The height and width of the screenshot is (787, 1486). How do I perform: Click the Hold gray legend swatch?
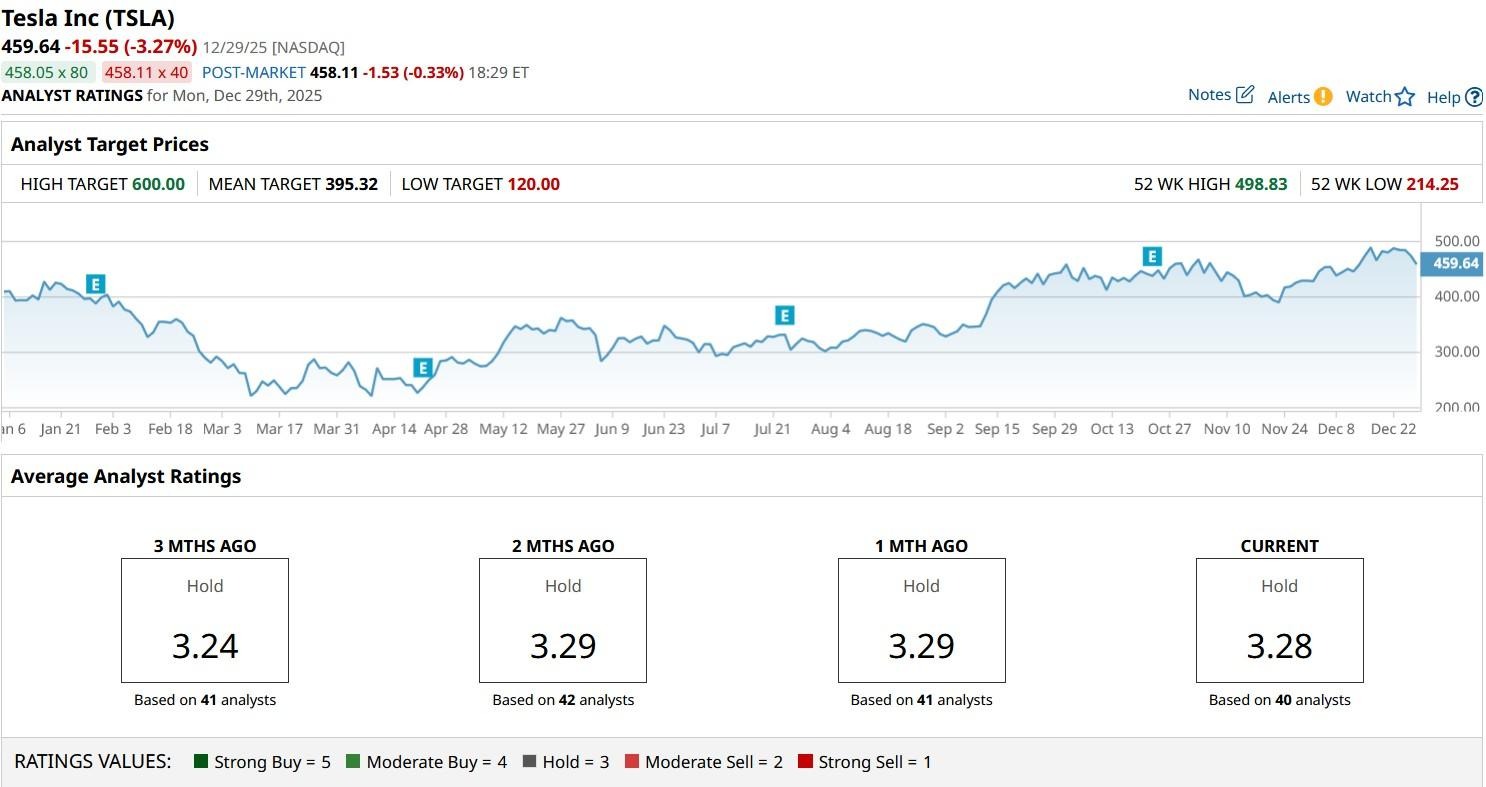pyautogui.click(x=529, y=762)
